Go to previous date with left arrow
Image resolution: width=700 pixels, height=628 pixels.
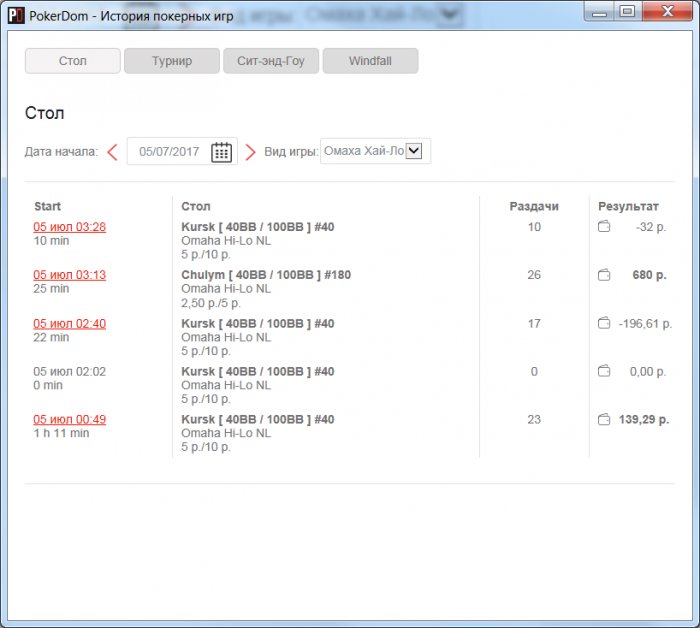pos(112,152)
